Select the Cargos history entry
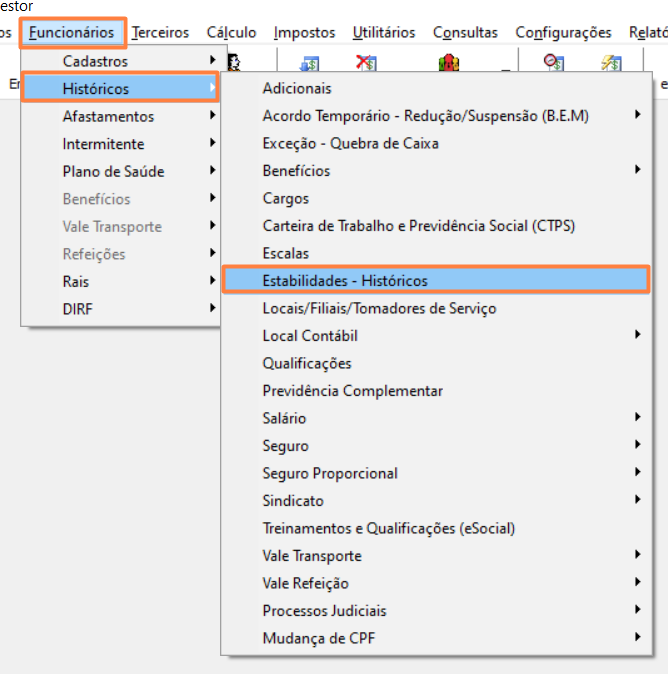This screenshot has width=668, height=674. [286, 199]
